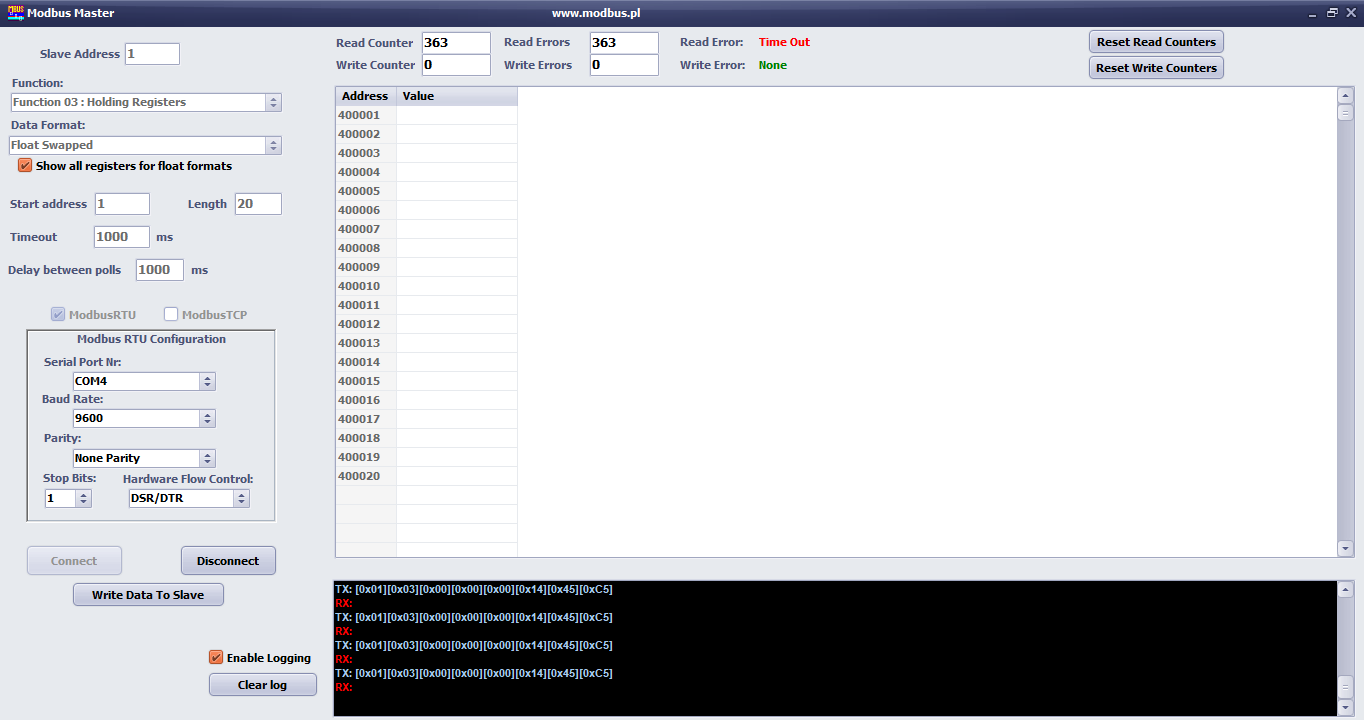Viewport: 1364px width, 720px height.
Task: Restore the window with title bar restore button
Action: coord(1332,13)
